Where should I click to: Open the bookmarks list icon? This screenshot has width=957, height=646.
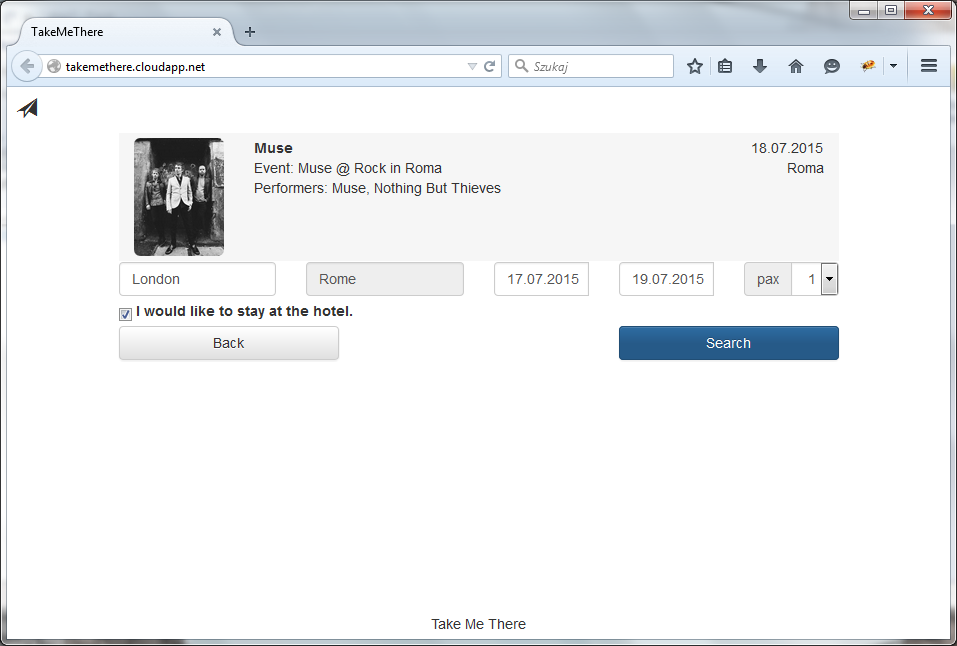[x=725, y=66]
